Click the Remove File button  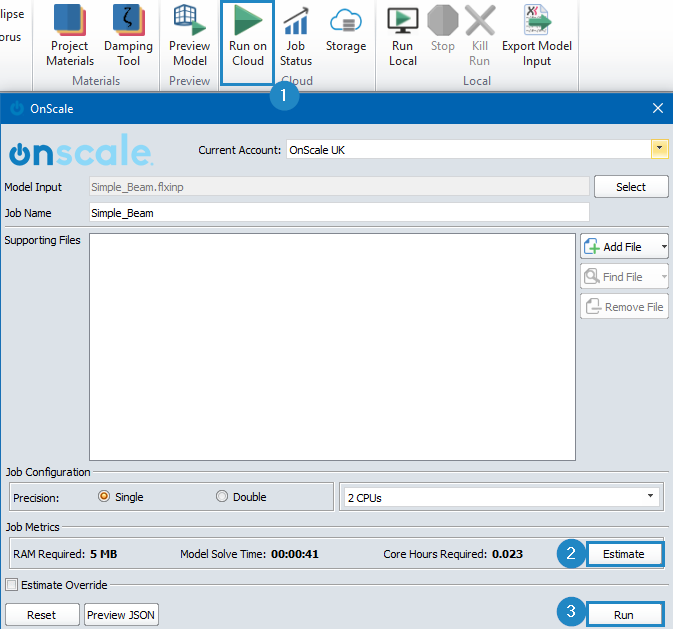coord(624,307)
